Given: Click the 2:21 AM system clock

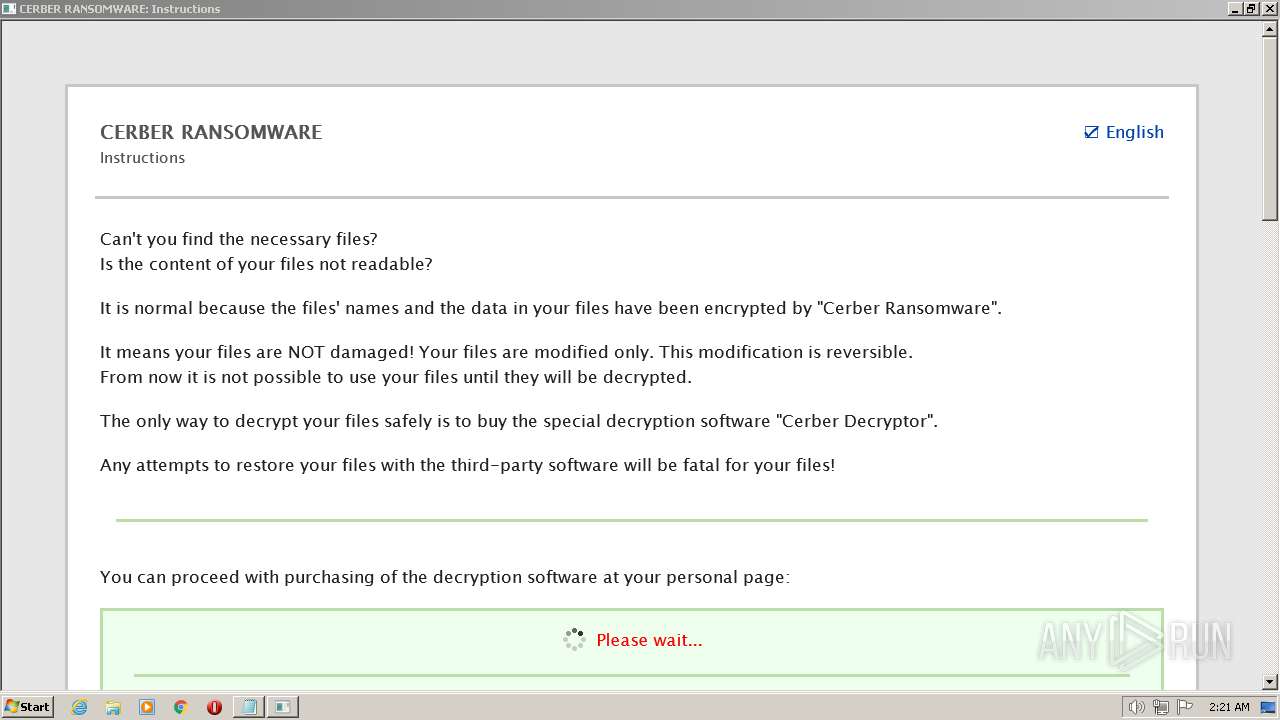Looking at the screenshot, I should pos(1229,707).
